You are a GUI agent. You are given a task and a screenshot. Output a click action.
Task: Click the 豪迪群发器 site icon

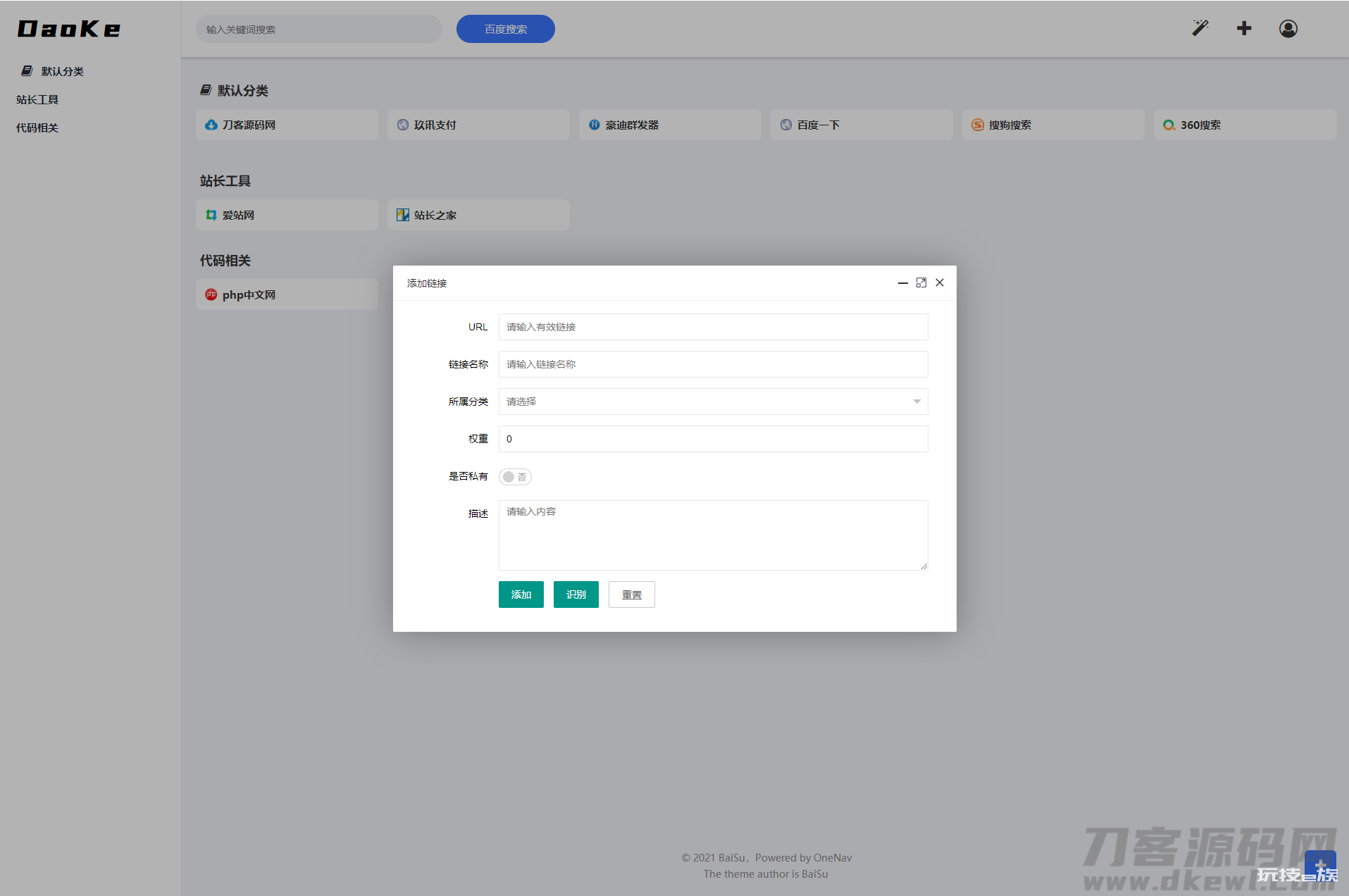pyautogui.click(x=595, y=125)
